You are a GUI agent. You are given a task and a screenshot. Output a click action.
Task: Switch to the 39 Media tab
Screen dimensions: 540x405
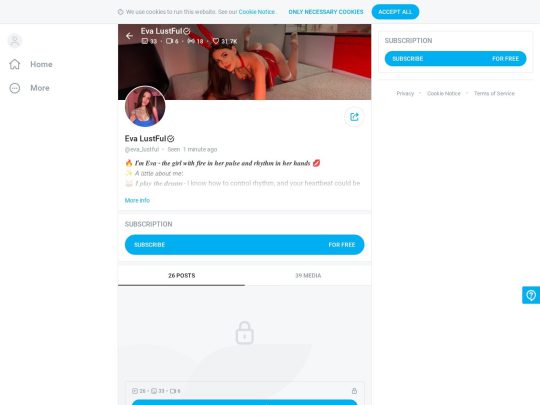click(308, 276)
